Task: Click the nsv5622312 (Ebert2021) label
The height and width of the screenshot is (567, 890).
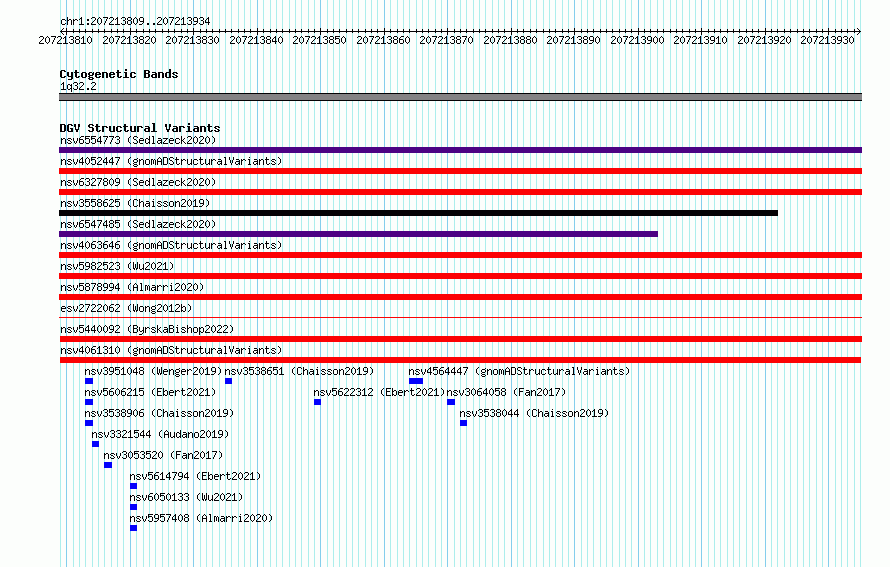Action: [x=379, y=392]
